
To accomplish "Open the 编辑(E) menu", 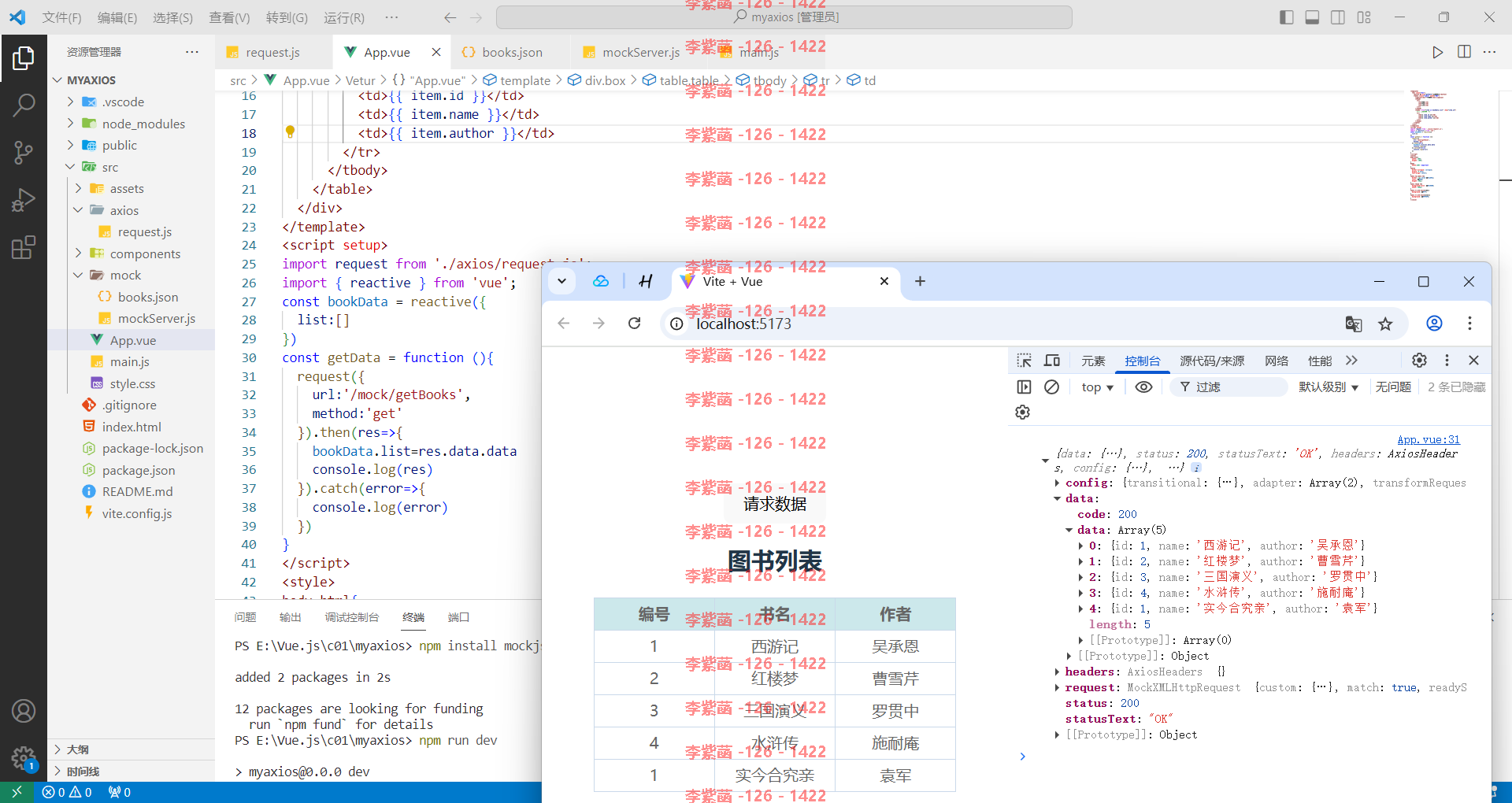I will [x=117, y=17].
